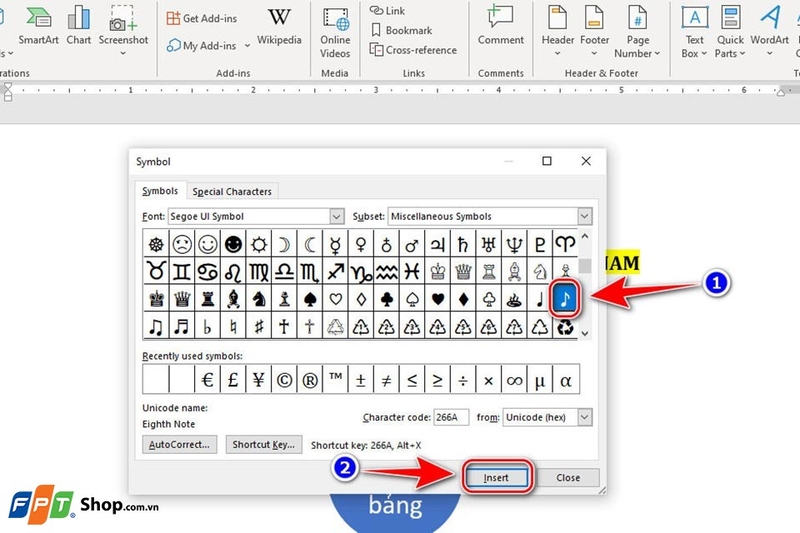Screen dimensions: 800x533
Task: Pick the trademark sign from recent symbols
Action: coord(335,379)
